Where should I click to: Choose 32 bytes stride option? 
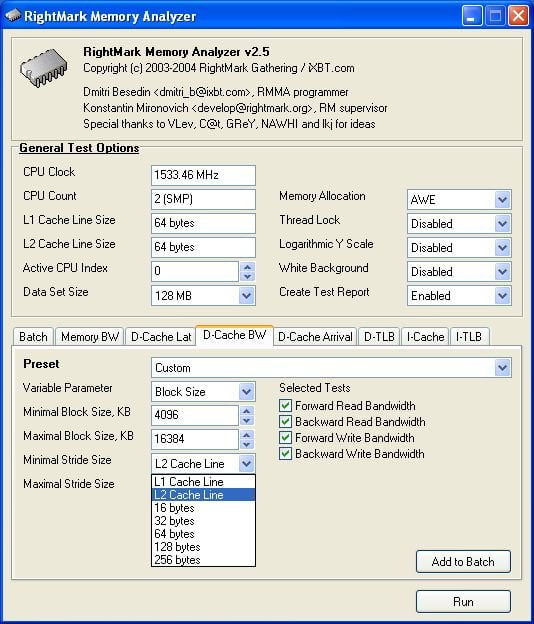(x=203, y=521)
